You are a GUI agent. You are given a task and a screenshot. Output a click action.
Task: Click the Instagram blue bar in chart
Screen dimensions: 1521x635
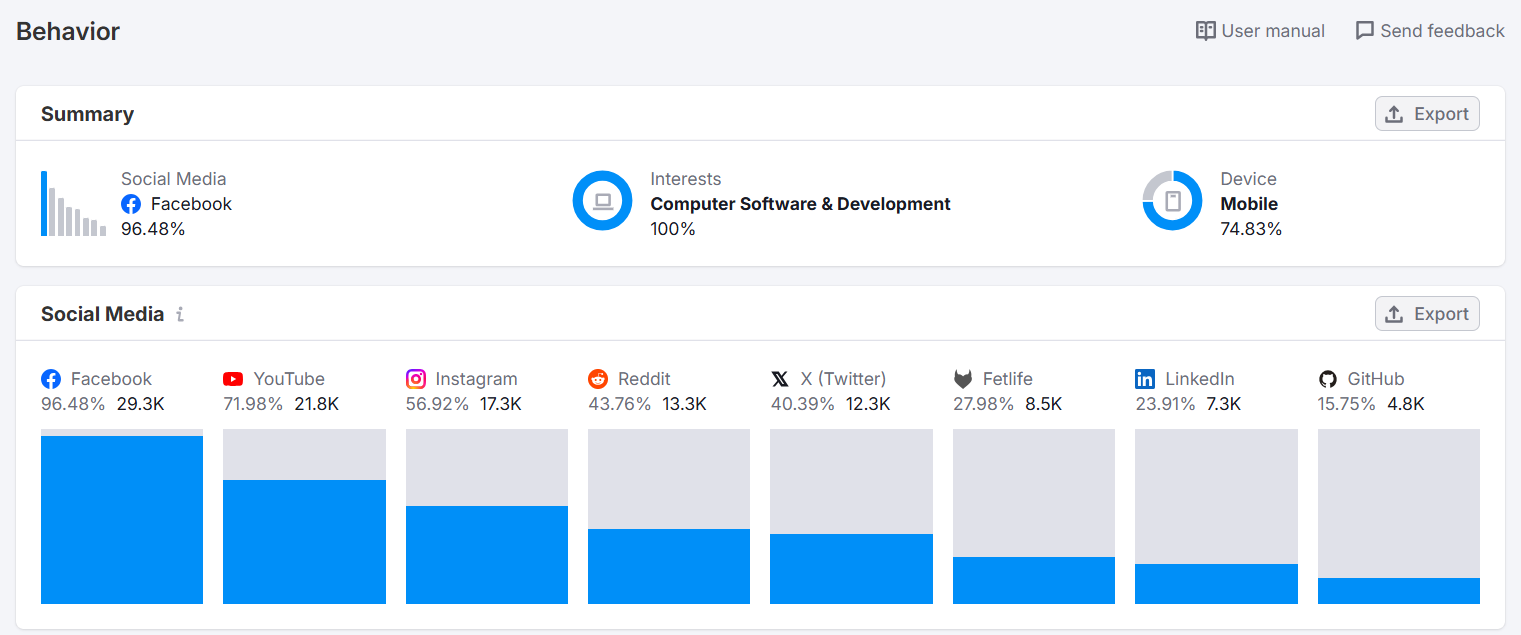[487, 555]
